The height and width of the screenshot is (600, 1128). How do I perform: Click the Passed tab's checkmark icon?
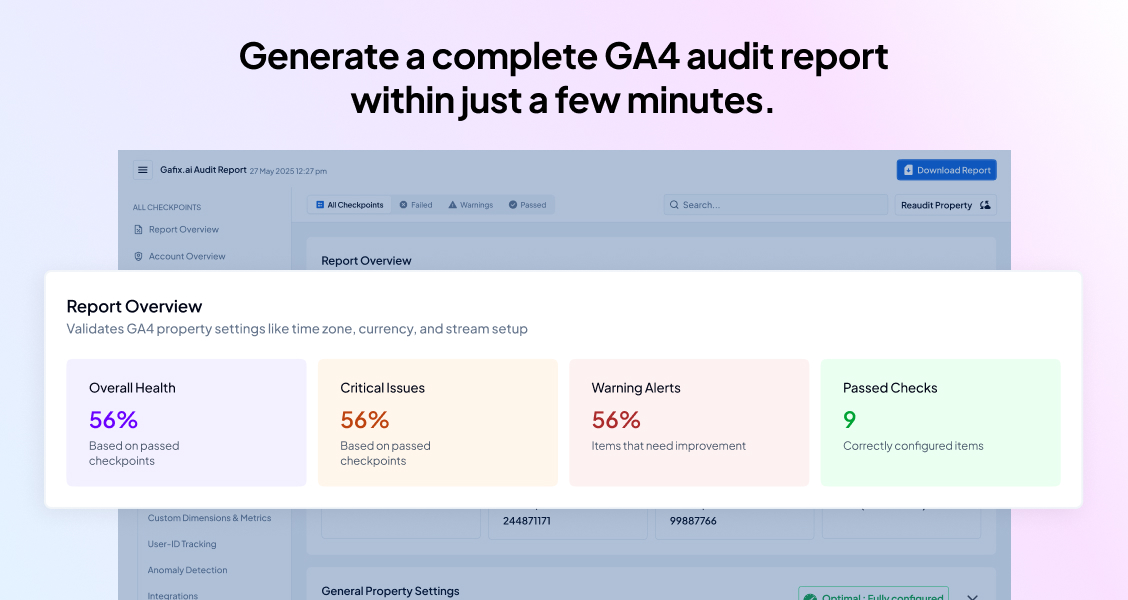tap(513, 205)
